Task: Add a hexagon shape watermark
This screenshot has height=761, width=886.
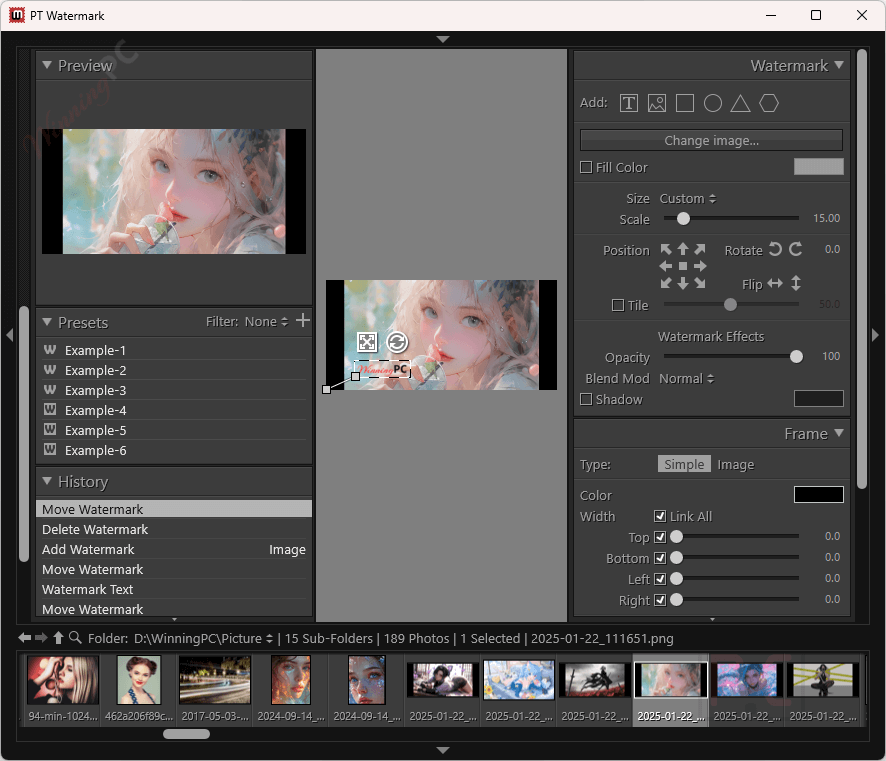Action: pyautogui.click(x=768, y=103)
